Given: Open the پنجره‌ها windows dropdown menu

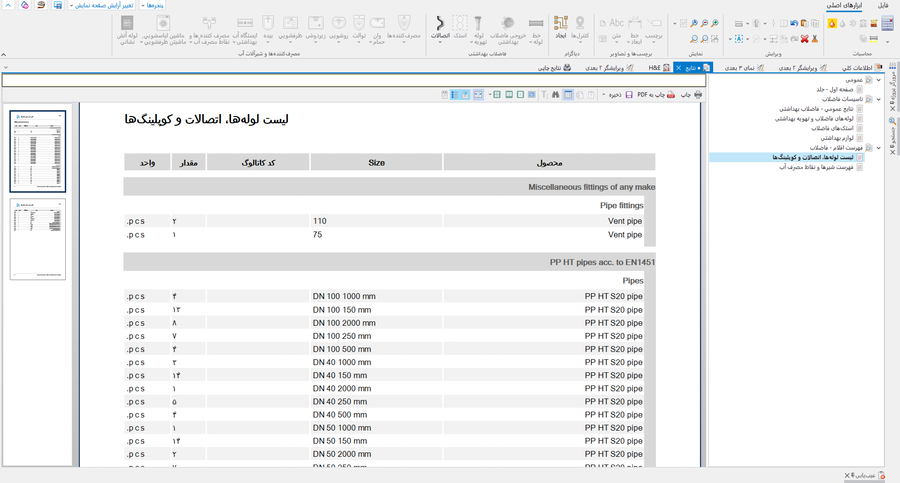Looking at the screenshot, I should [154, 5].
